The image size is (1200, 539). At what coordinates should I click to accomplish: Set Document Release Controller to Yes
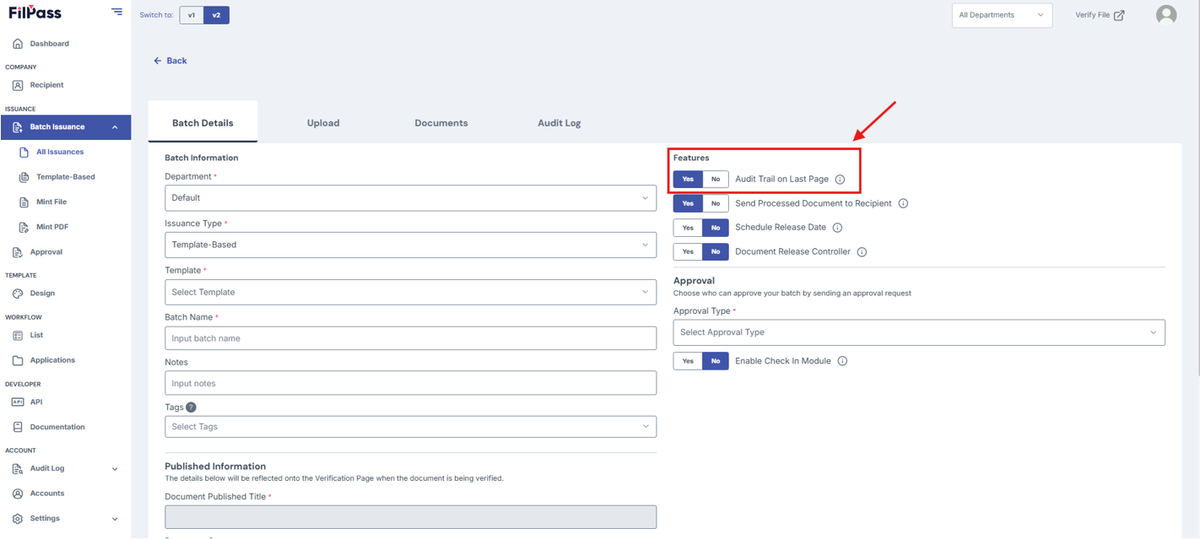[x=688, y=252]
